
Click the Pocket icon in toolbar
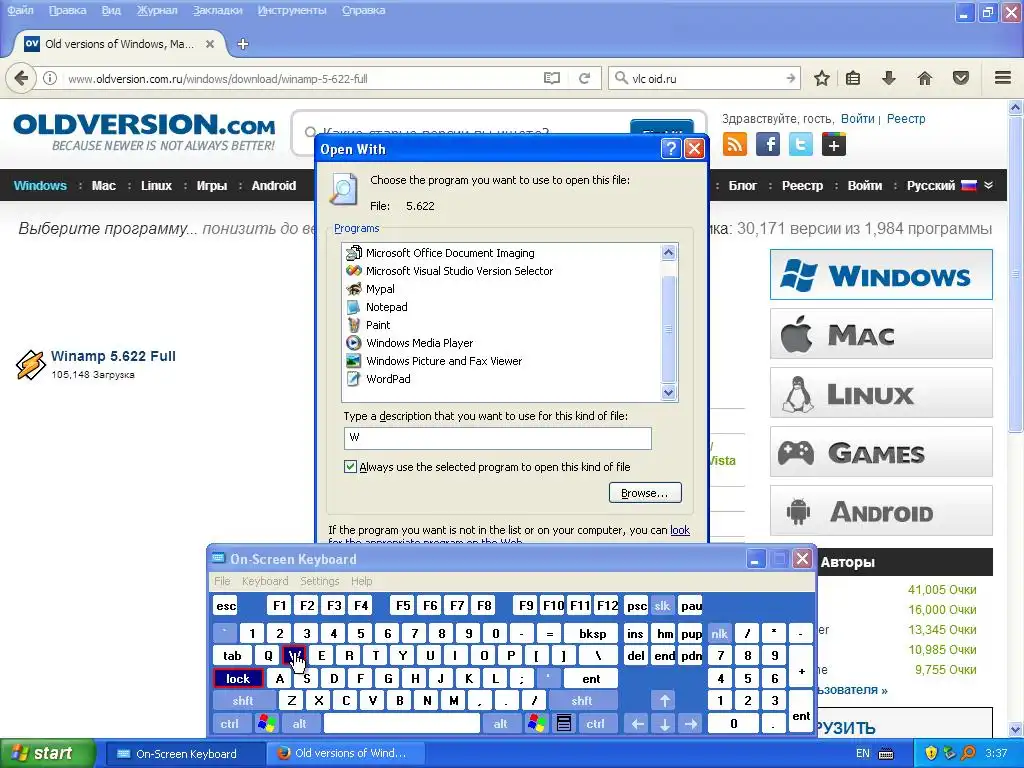(961, 78)
